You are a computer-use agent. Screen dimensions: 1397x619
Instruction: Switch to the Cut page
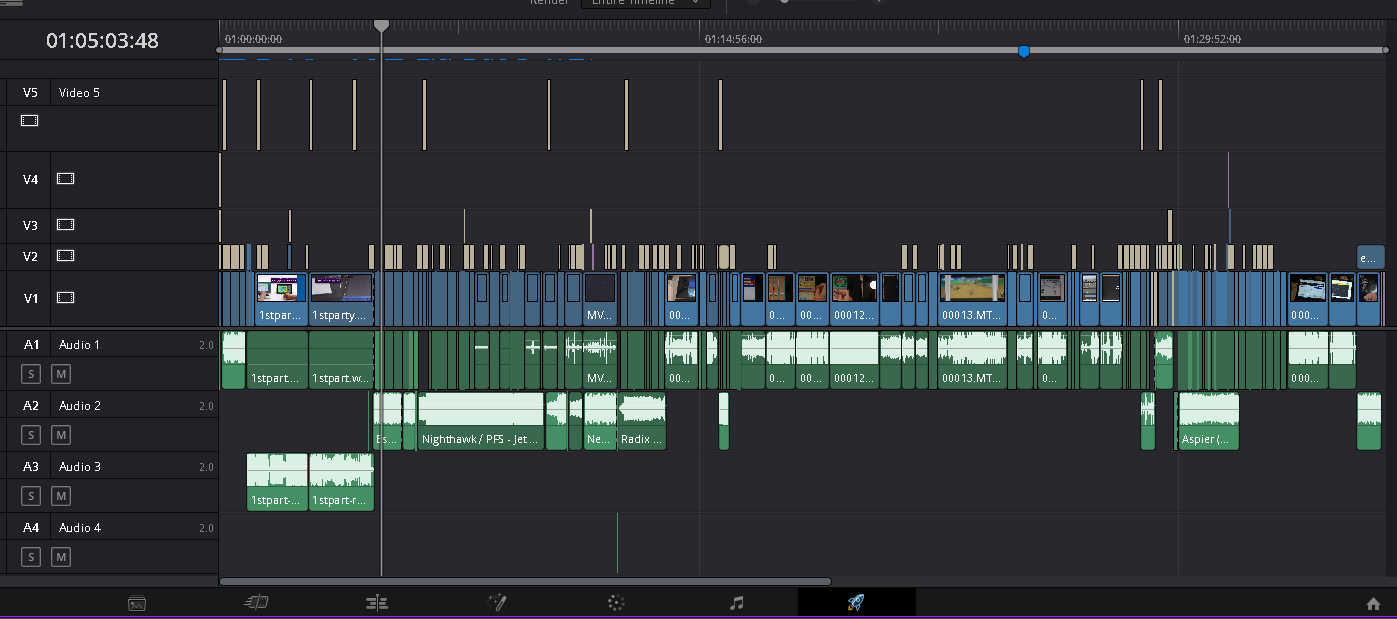(257, 603)
